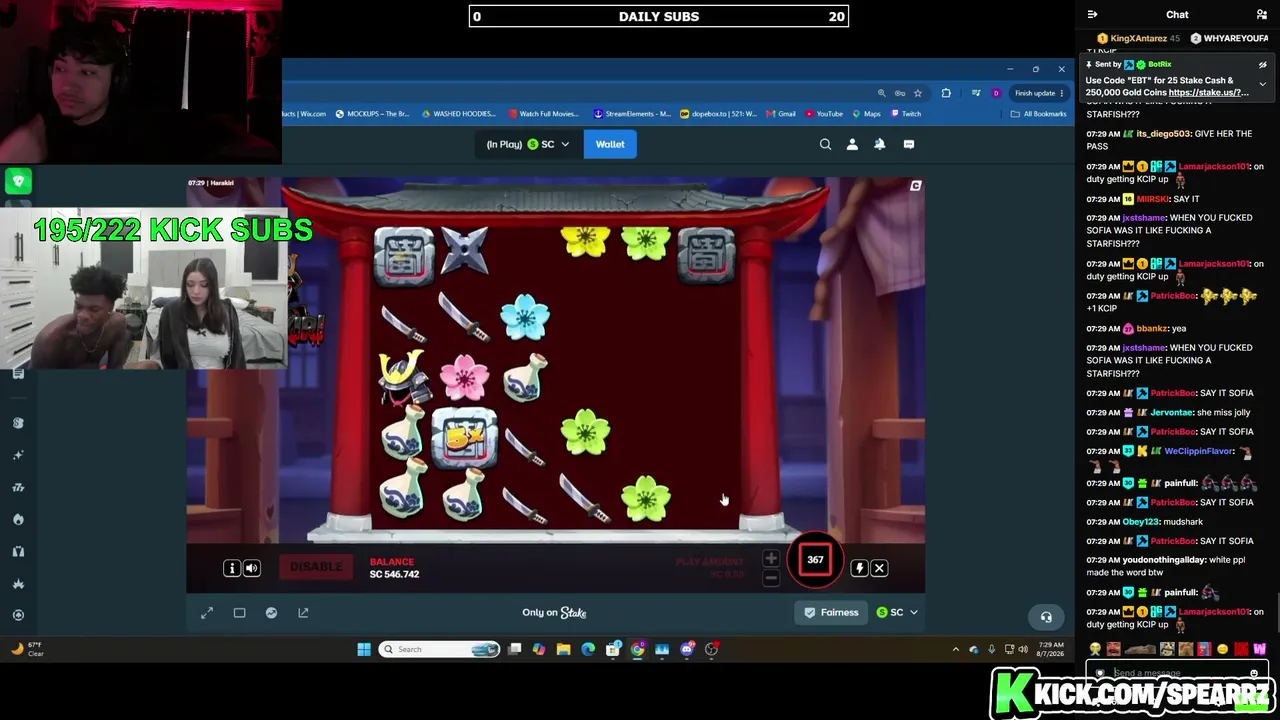Viewport: 1280px width, 720px height.
Task: Click the page zoom magnifier in address bar
Action: [881, 93]
